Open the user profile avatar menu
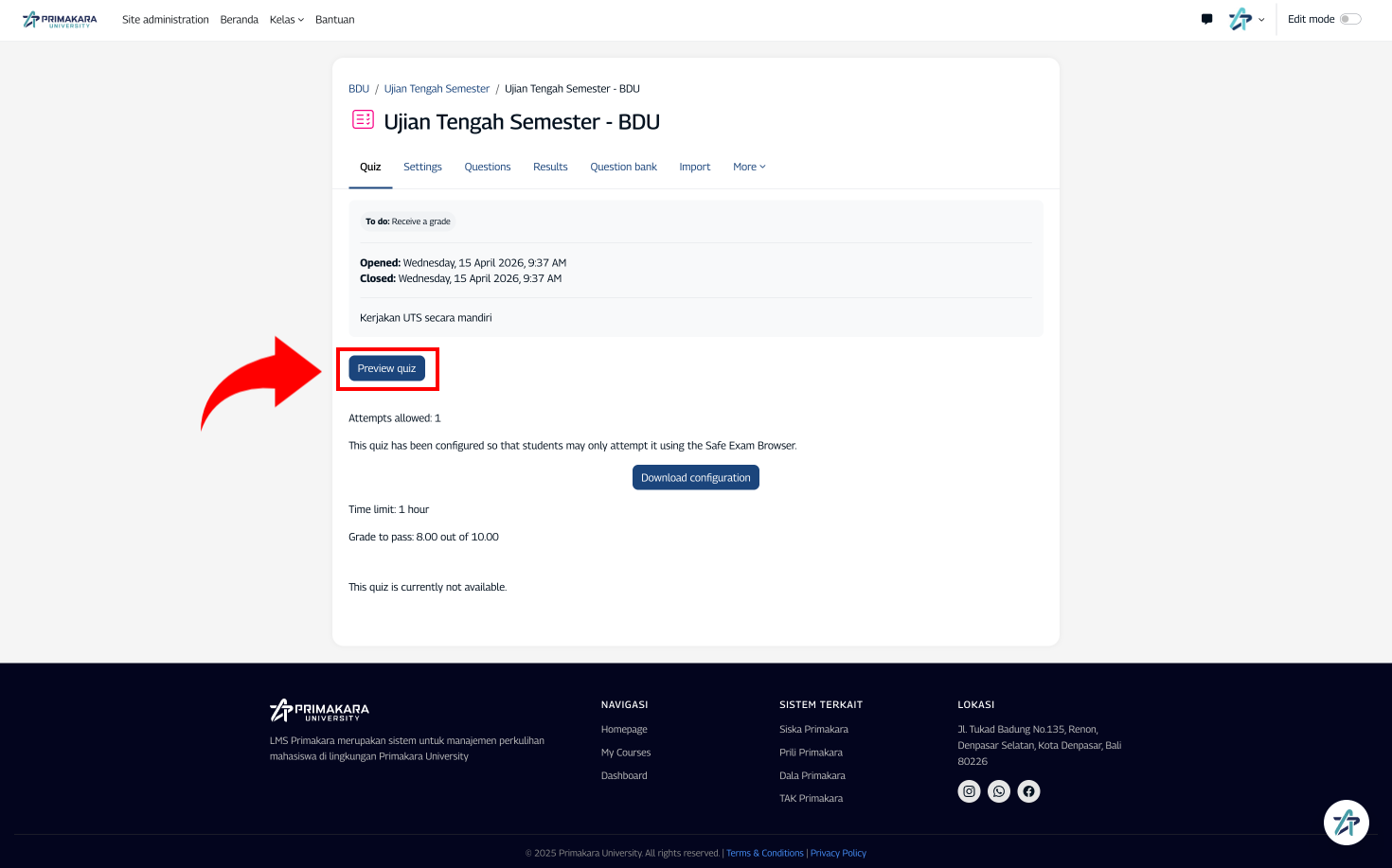This screenshot has height=868, width=1392. [x=1246, y=19]
